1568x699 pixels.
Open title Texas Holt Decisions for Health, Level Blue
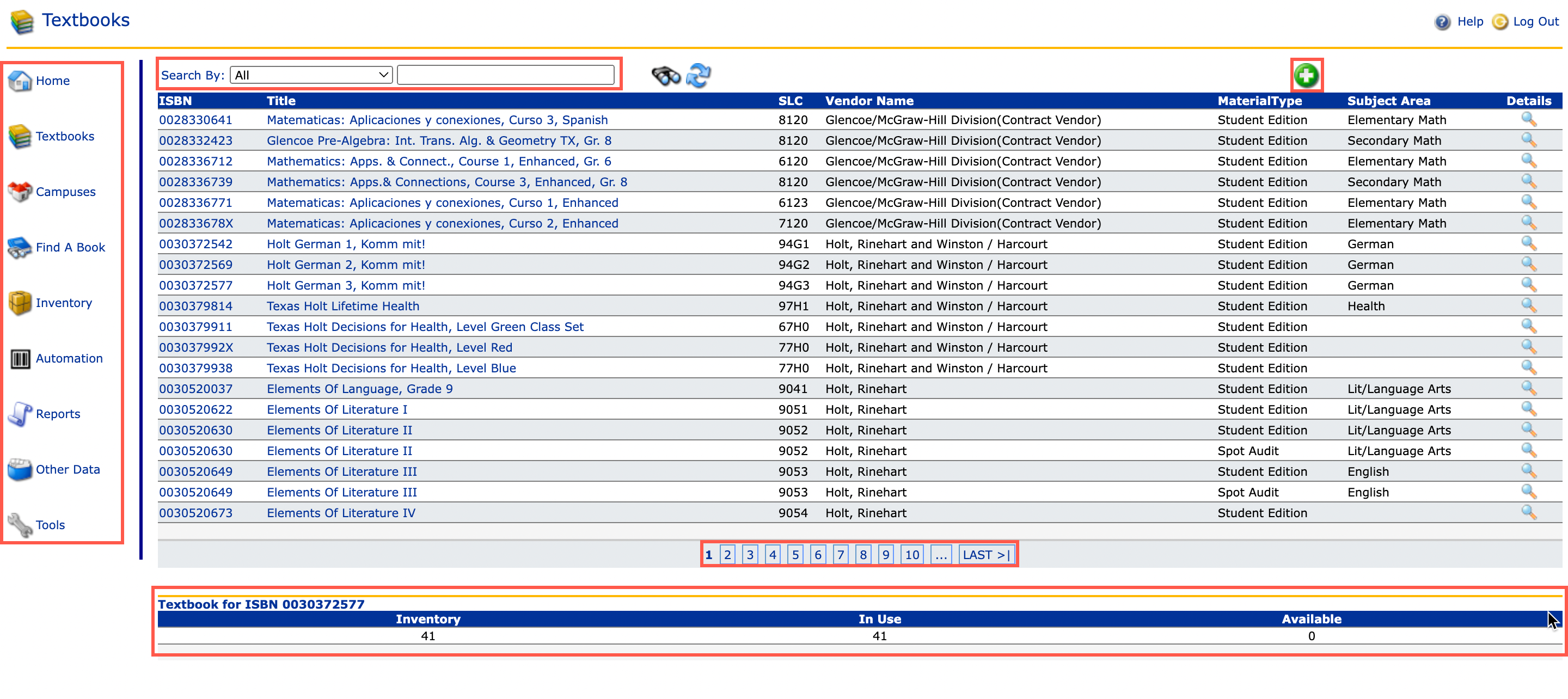391,368
